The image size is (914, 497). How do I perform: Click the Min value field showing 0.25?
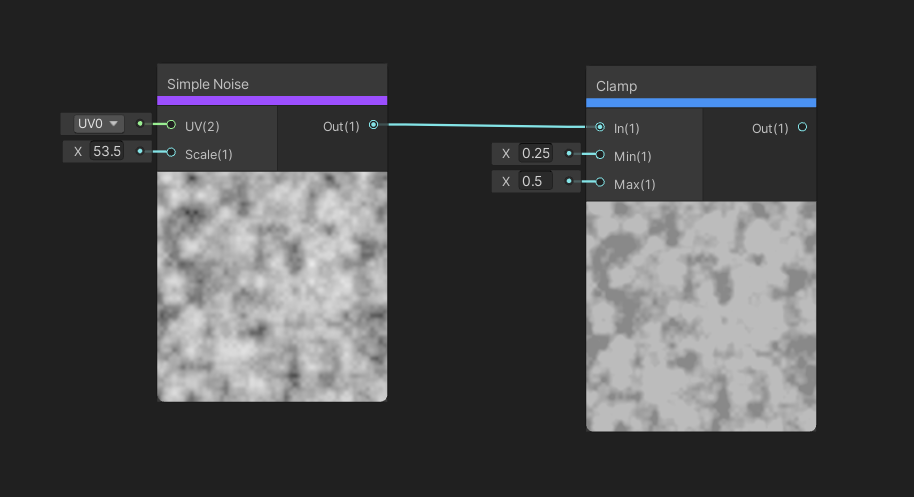[536, 154]
